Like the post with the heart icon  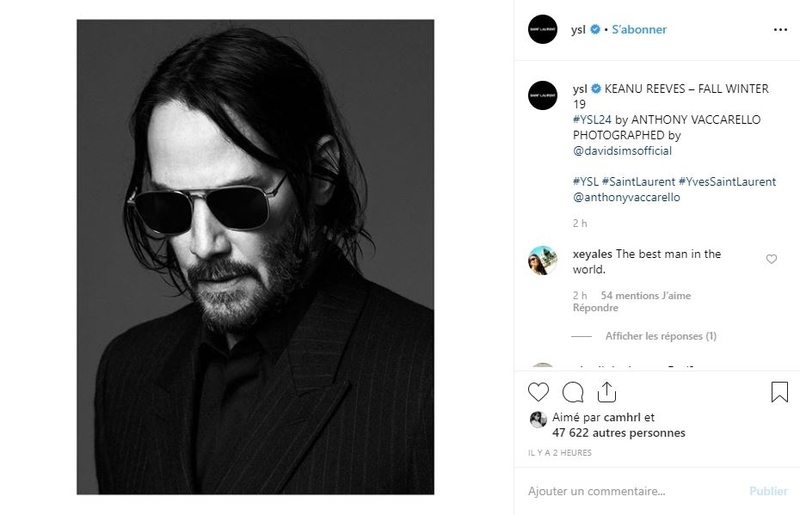tap(538, 392)
